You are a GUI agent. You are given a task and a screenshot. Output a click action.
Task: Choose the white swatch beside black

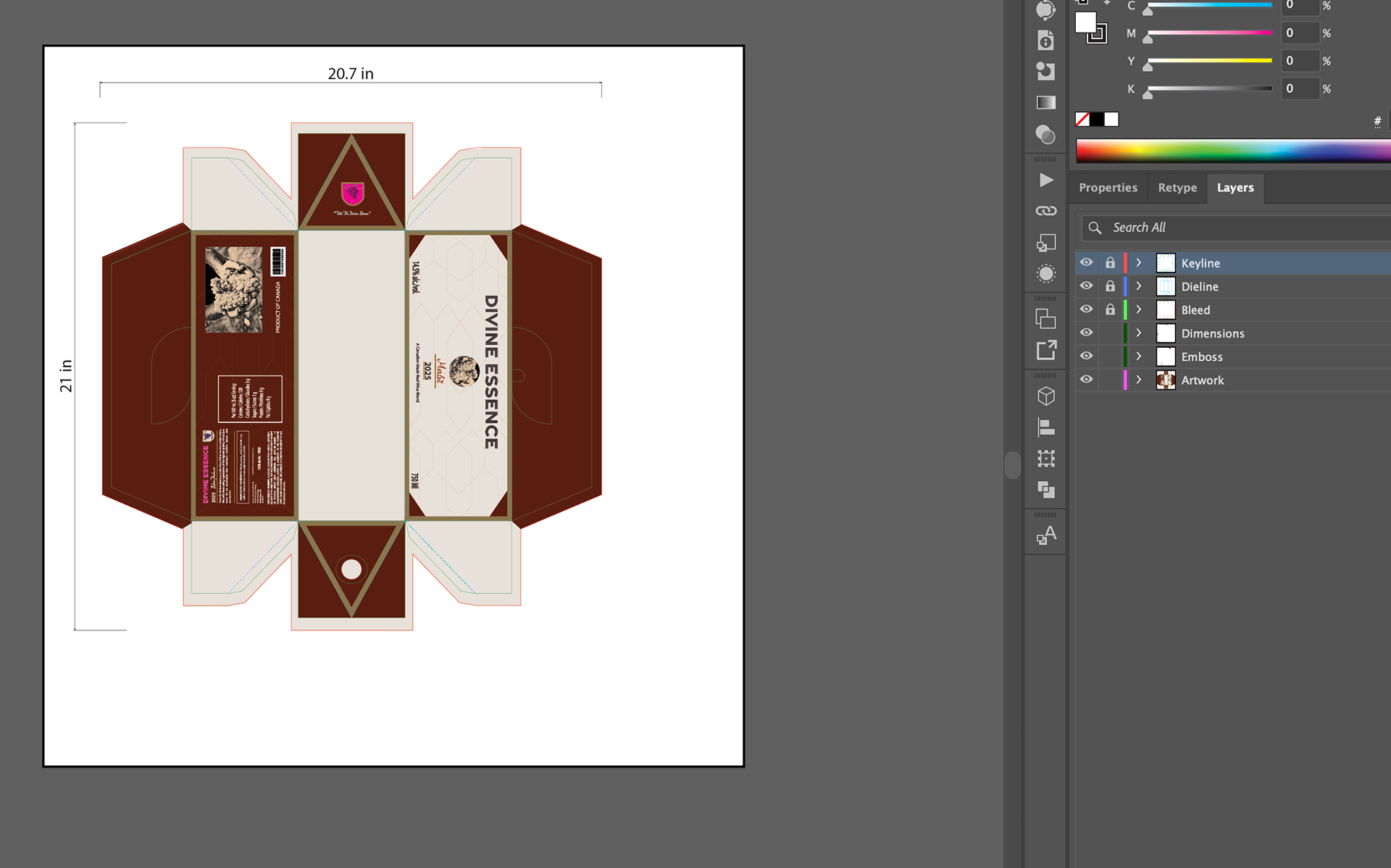click(1111, 120)
